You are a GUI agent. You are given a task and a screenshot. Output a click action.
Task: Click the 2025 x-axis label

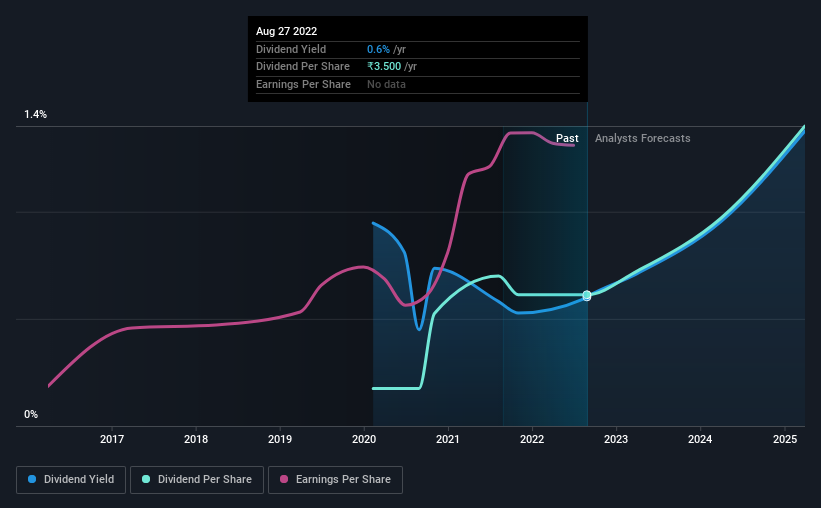click(x=784, y=438)
